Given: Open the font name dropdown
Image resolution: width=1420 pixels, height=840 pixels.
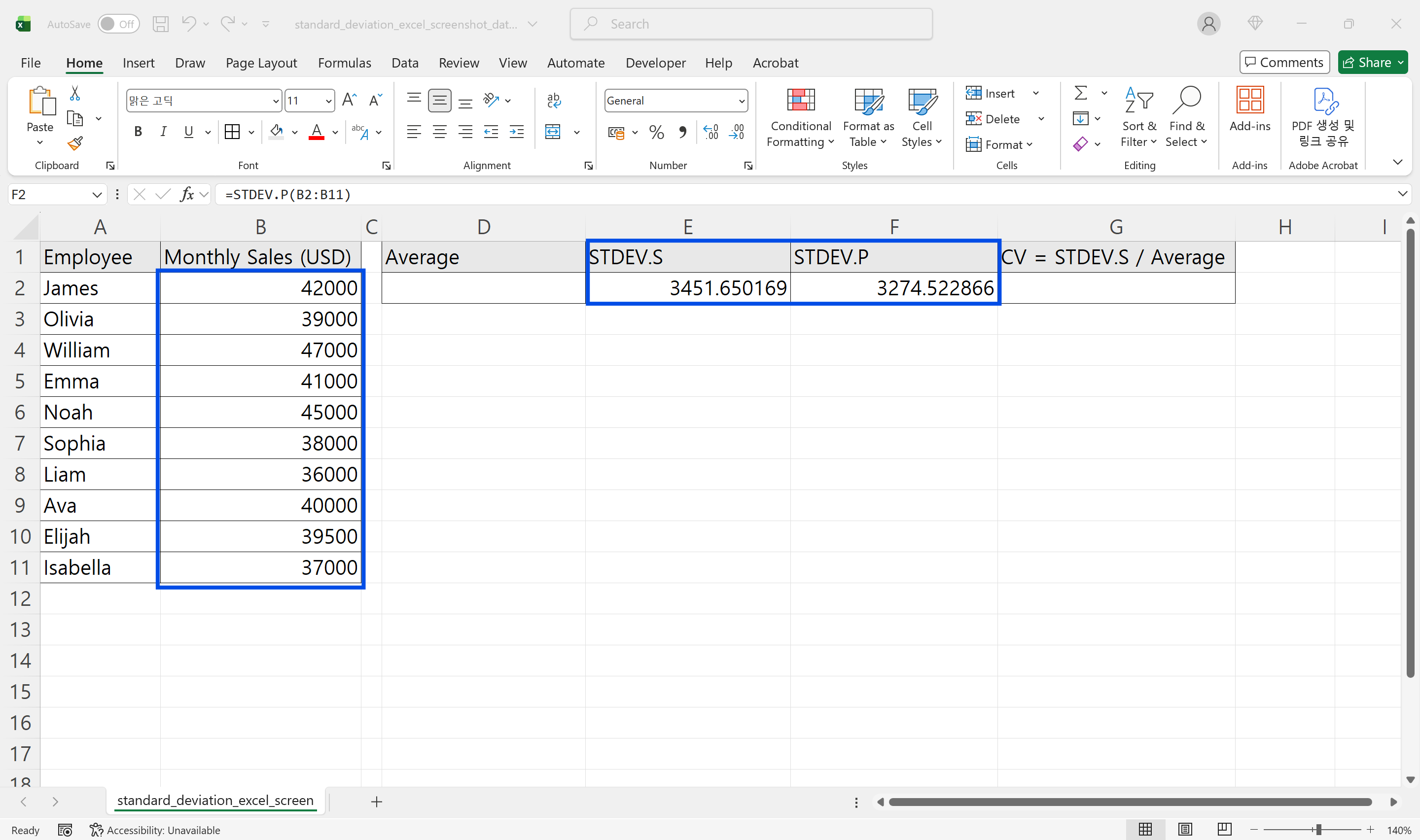Looking at the screenshot, I should [x=275, y=100].
